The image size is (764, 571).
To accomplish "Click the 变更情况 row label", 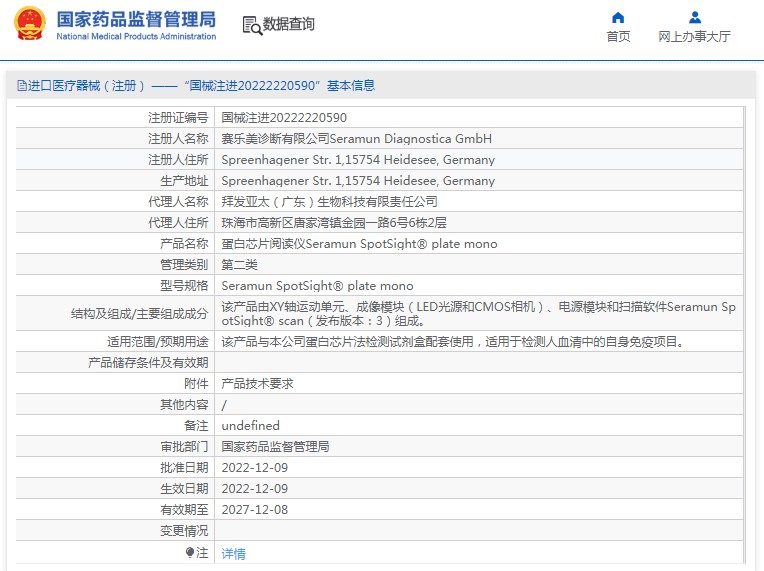I will coord(184,531).
